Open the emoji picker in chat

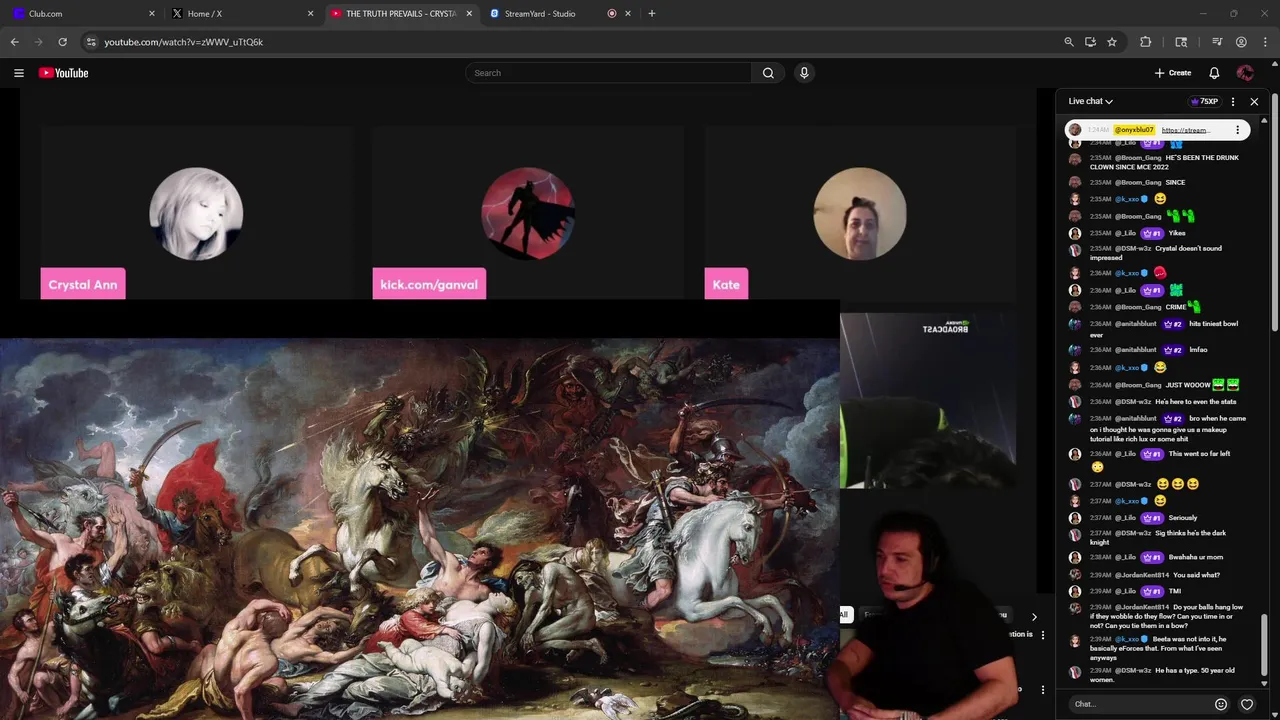[1221, 704]
